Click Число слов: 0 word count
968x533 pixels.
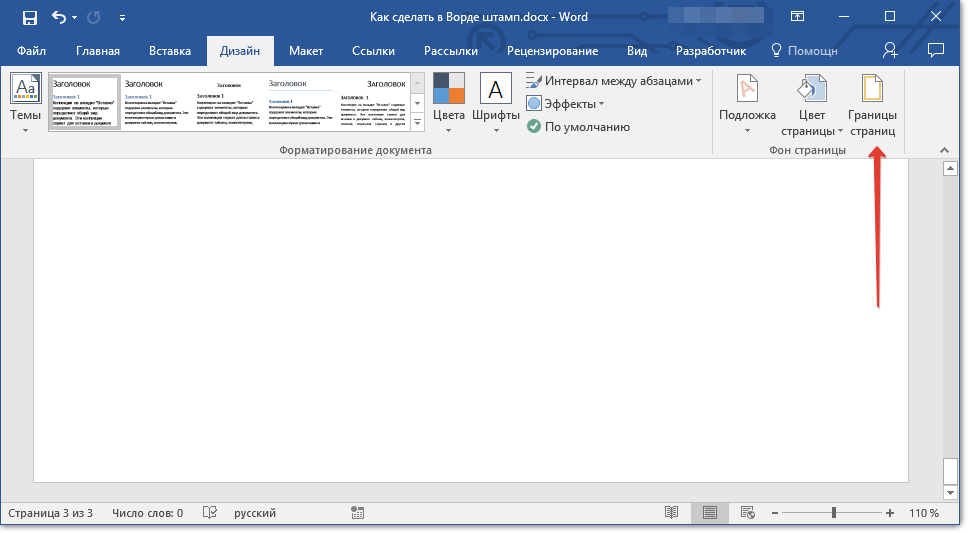(148, 513)
